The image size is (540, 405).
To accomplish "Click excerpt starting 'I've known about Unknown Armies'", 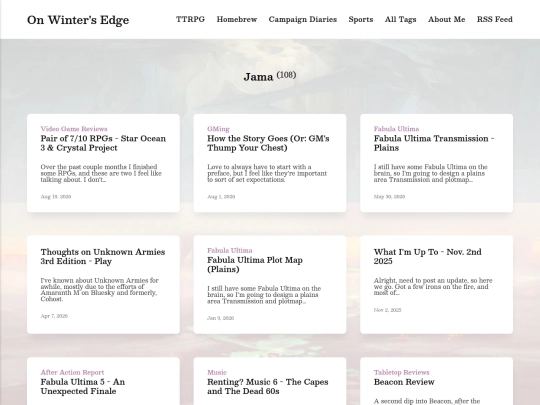I will pos(100,290).
